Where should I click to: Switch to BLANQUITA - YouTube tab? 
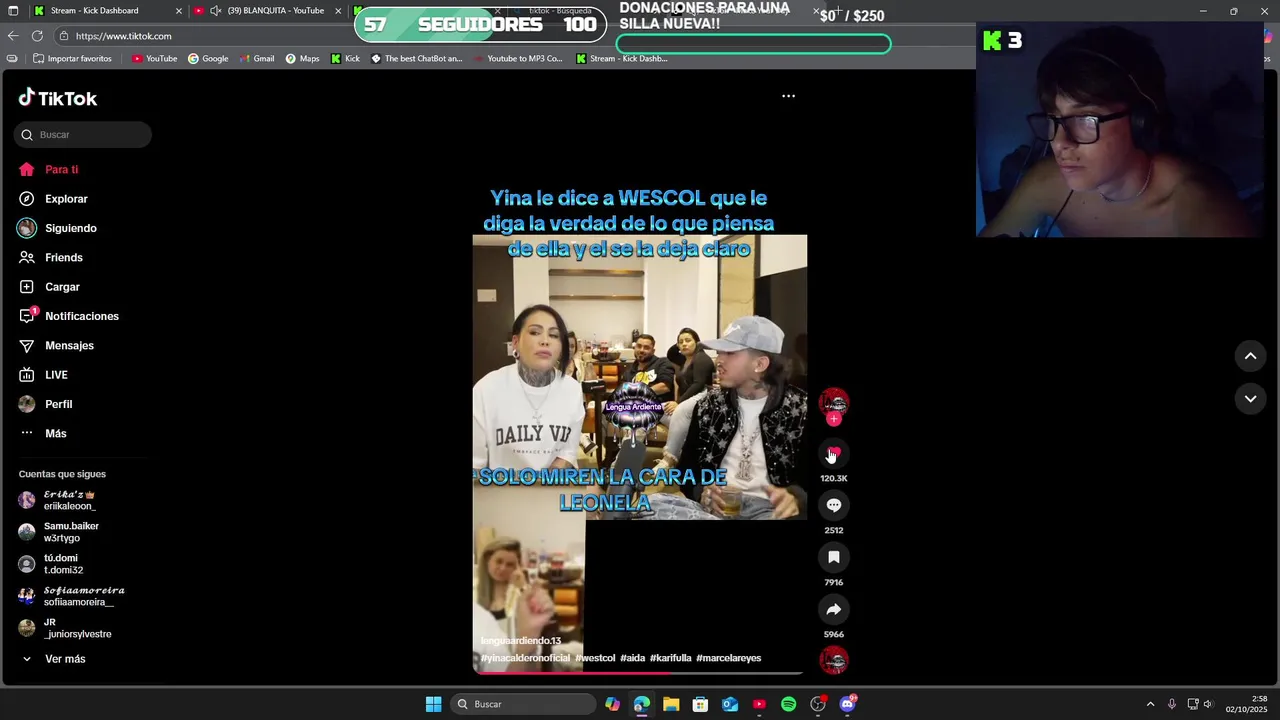268,11
